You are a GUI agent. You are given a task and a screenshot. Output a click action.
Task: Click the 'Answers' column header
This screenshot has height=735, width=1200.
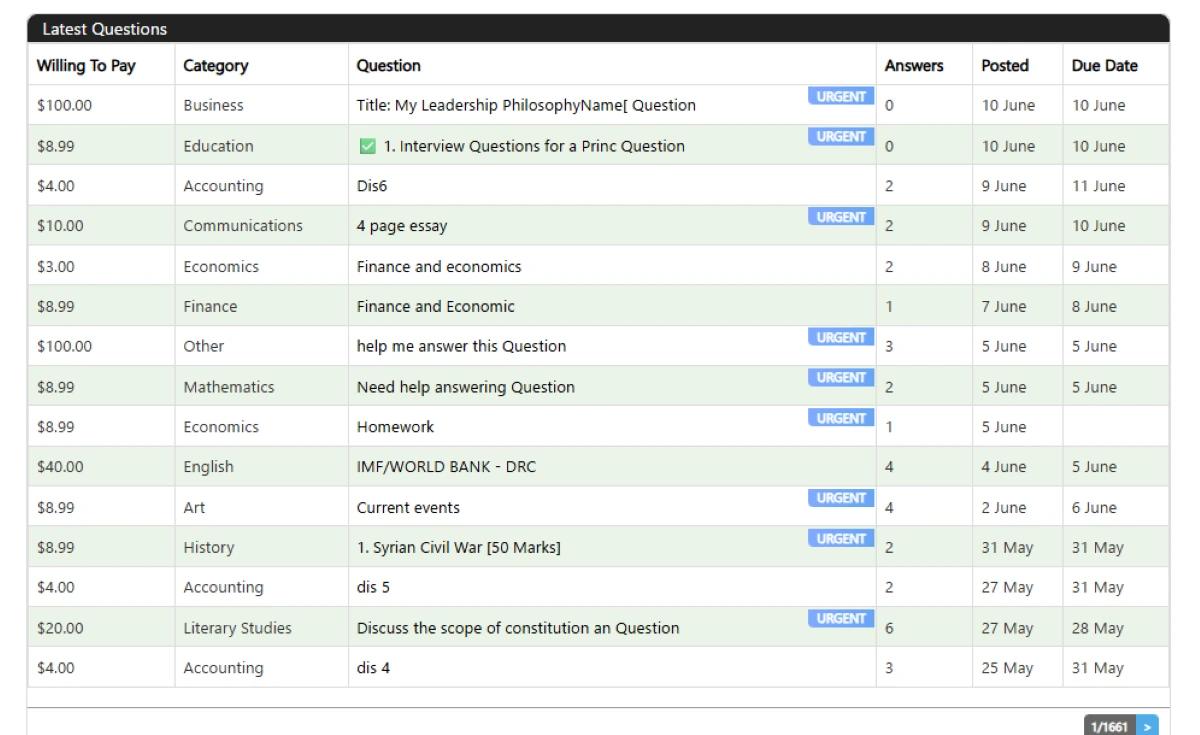(x=913, y=66)
